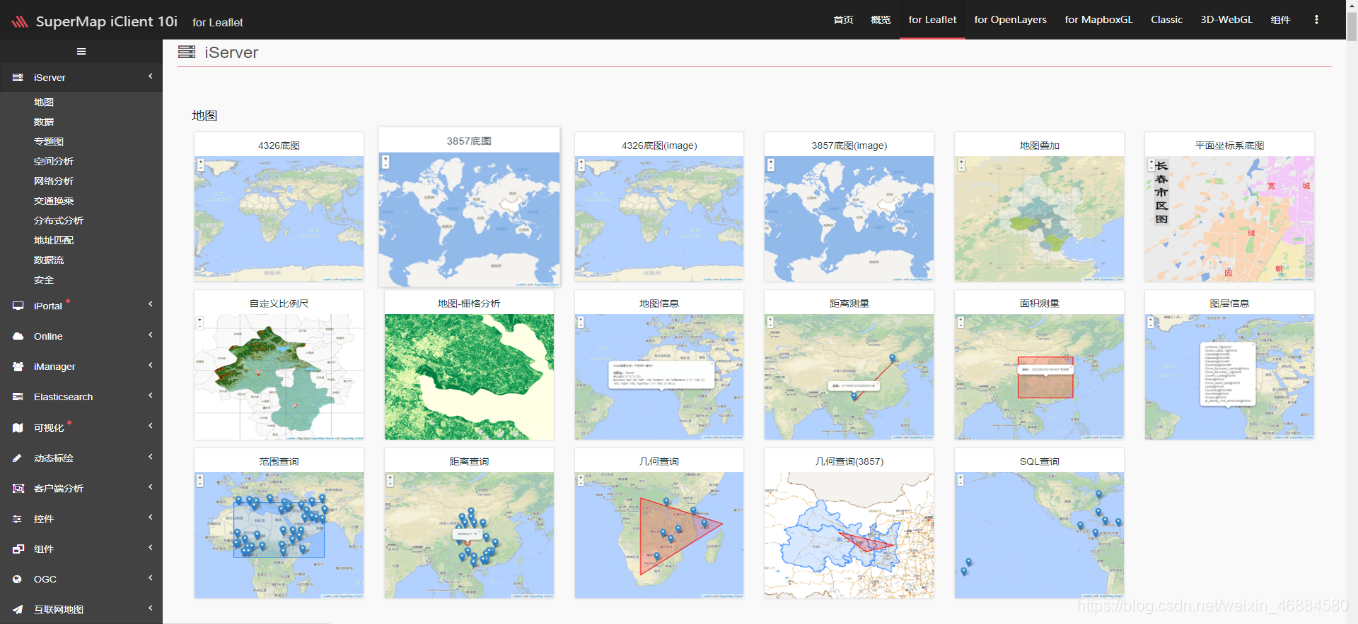The height and width of the screenshot is (624, 1358).
Task: Click the 动态标绘 pencil icon
Action: [18, 458]
